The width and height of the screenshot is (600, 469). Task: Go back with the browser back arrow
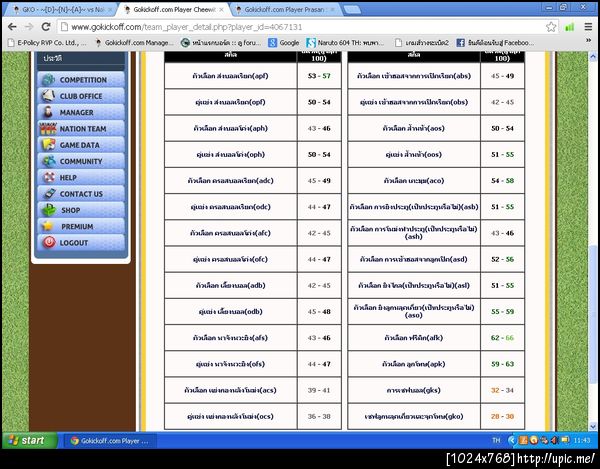pyautogui.click(x=12, y=27)
